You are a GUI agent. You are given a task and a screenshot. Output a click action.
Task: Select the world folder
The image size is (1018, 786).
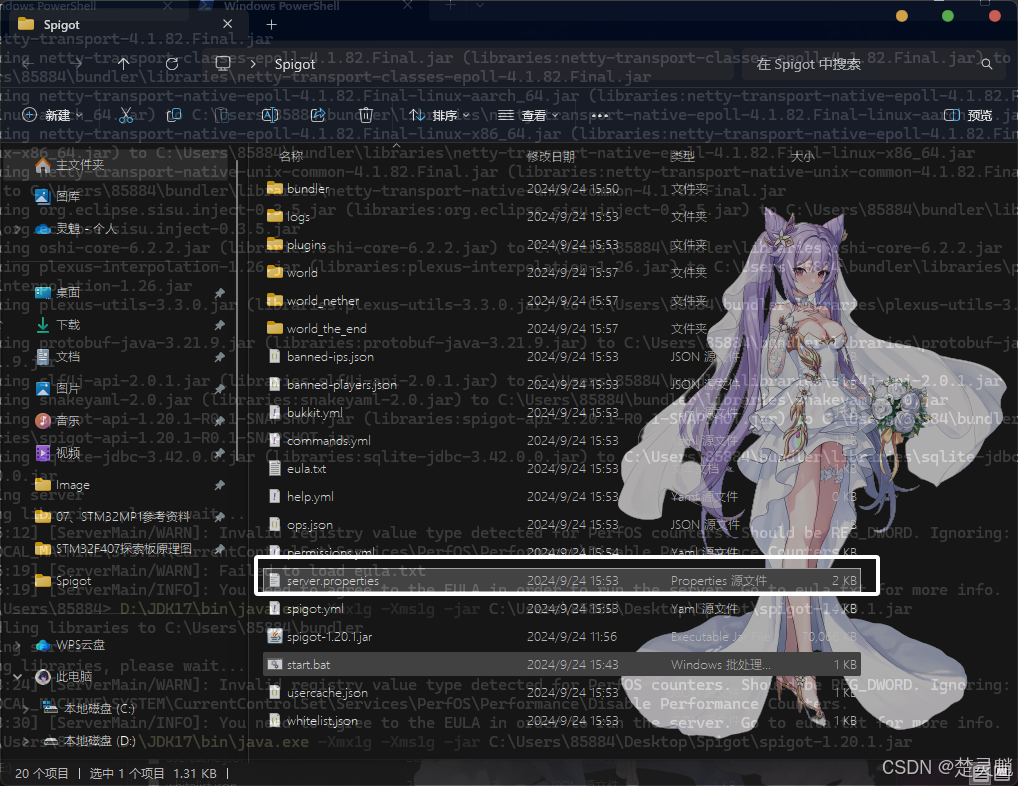pos(562,273)
